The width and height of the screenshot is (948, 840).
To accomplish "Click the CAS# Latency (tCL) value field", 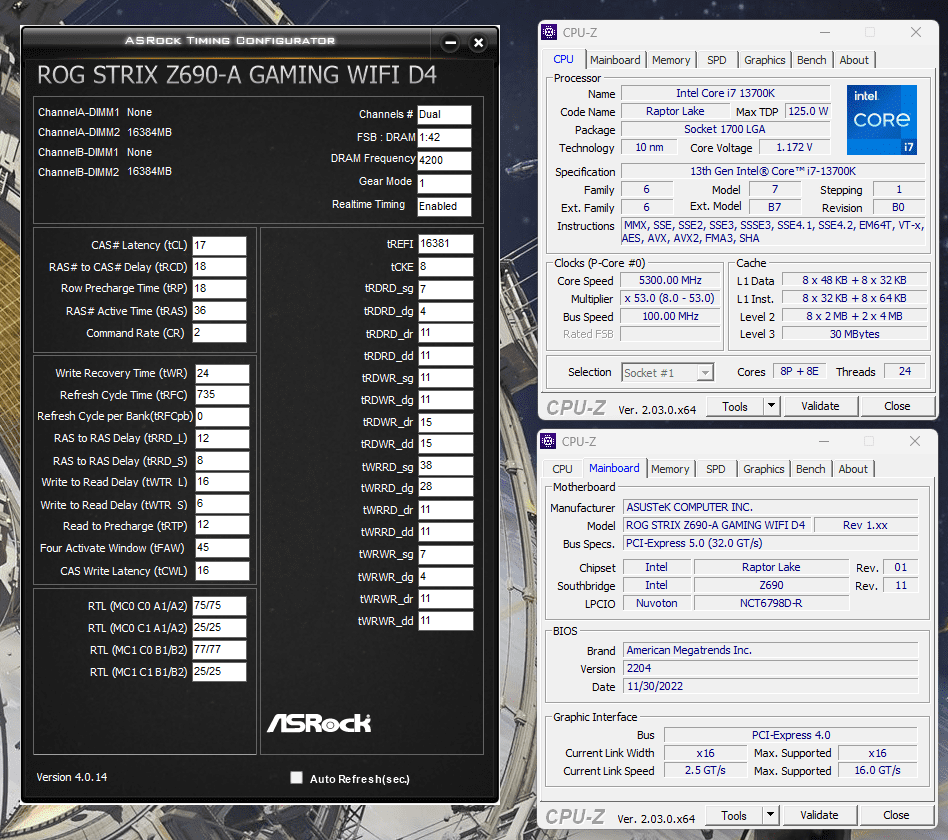I will pyautogui.click(x=219, y=246).
